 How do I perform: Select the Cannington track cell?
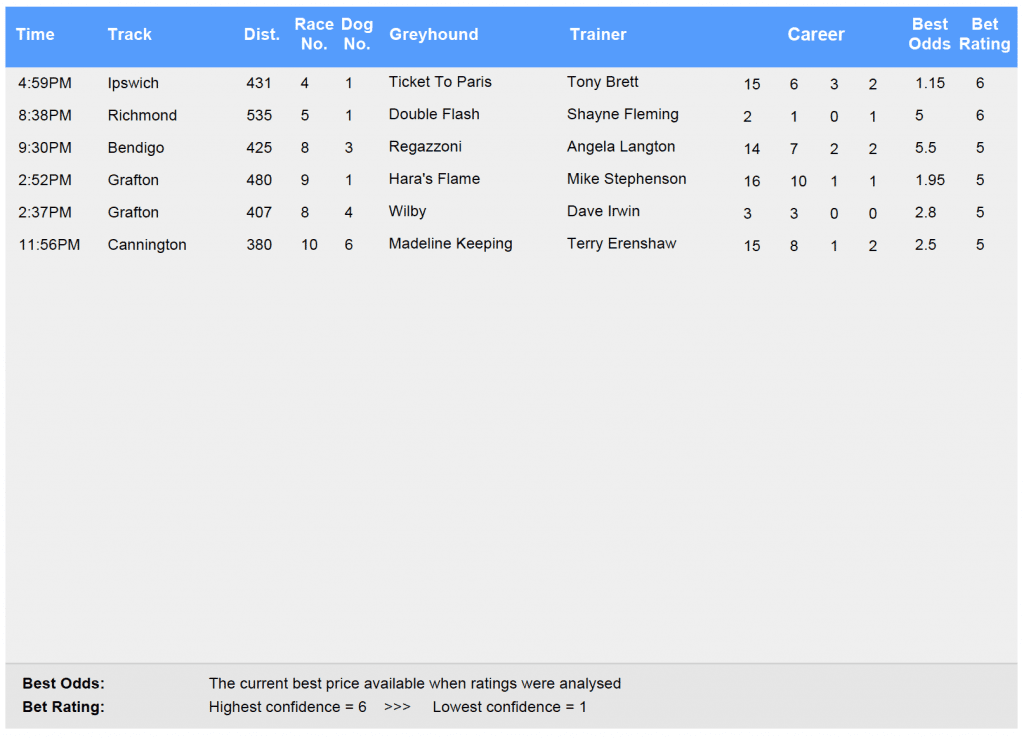pyautogui.click(x=147, y=245)
